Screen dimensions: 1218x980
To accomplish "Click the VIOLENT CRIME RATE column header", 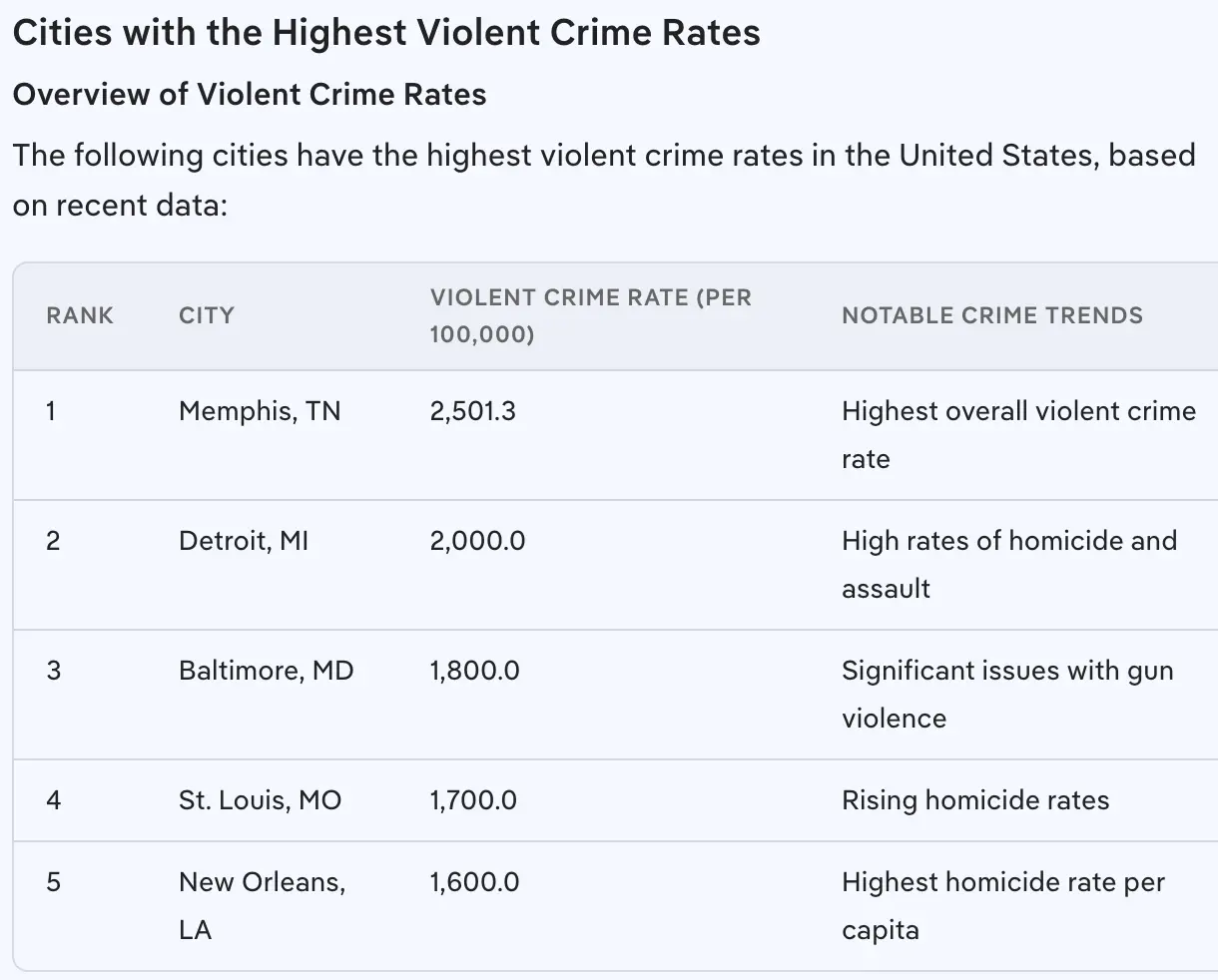I will [590, 315].
